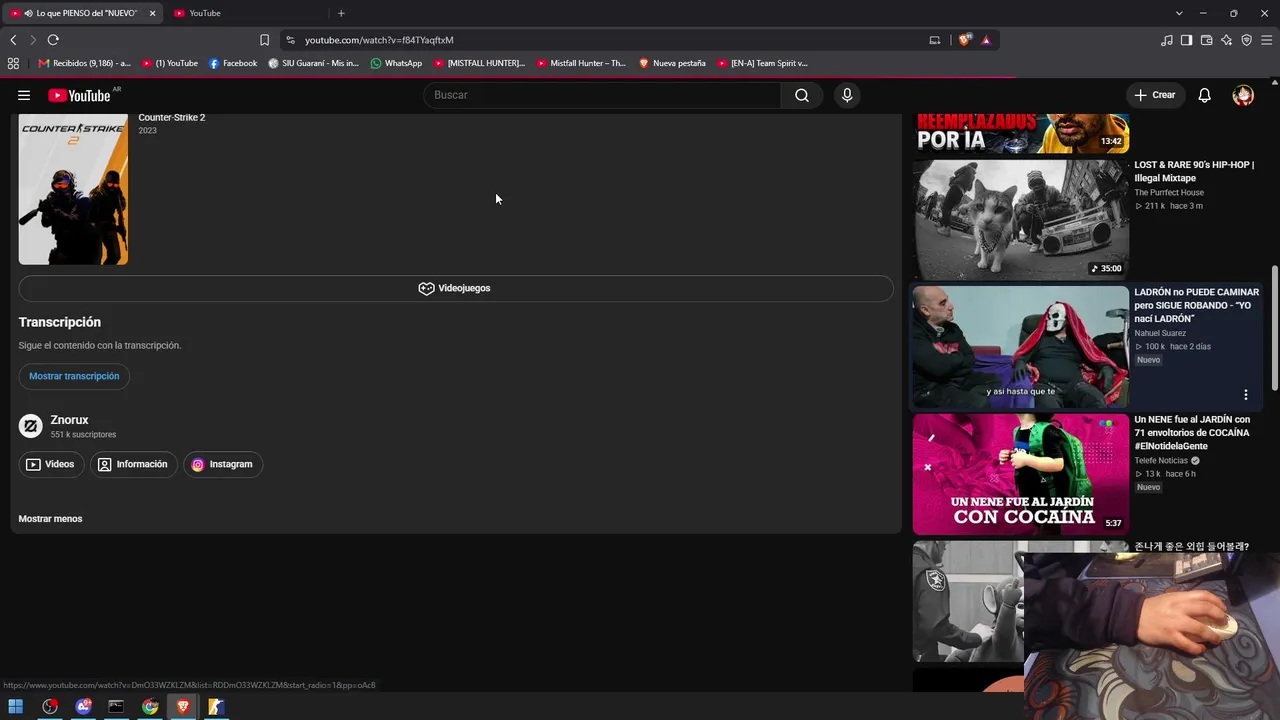Open the Windows Start menu
The height and width of the screenshot is (720, 1280).
tap(16, 707)
